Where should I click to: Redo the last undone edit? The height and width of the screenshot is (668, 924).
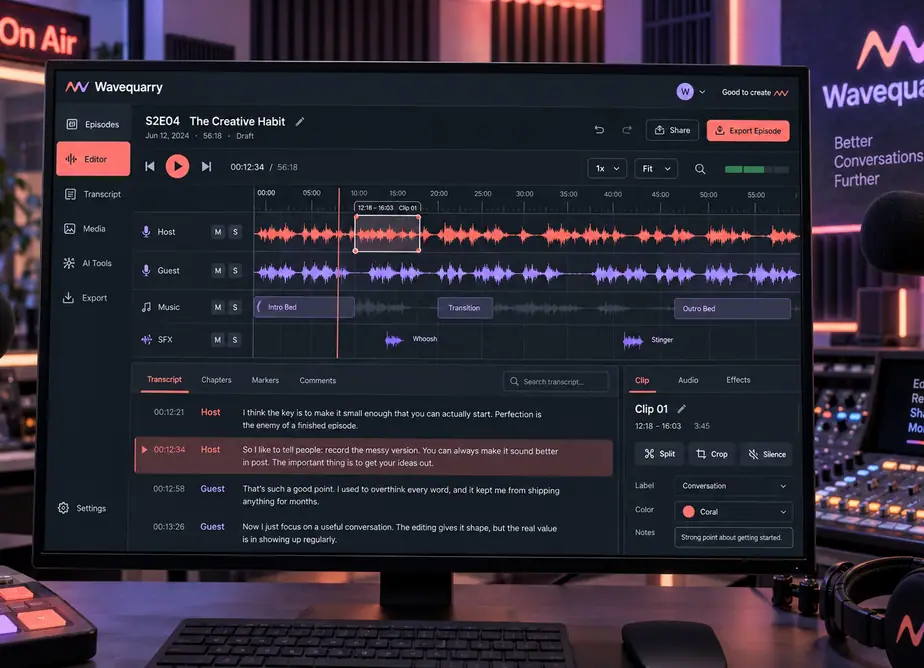(x=626, y=130)
